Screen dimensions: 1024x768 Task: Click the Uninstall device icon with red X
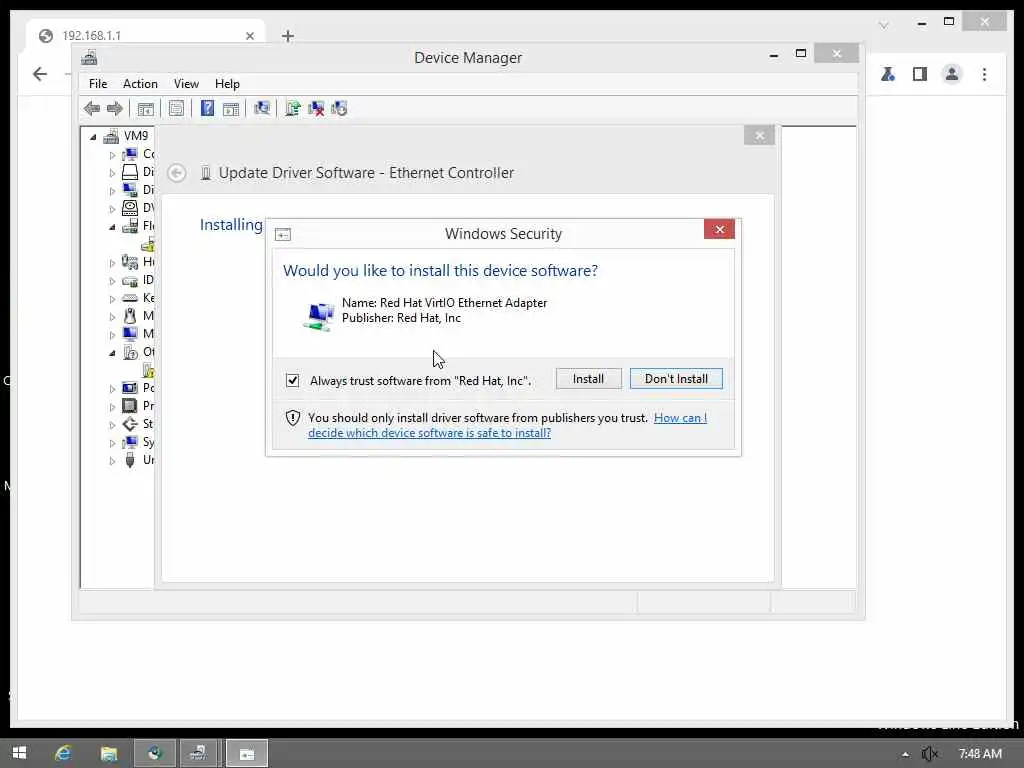tap(316, 108)
